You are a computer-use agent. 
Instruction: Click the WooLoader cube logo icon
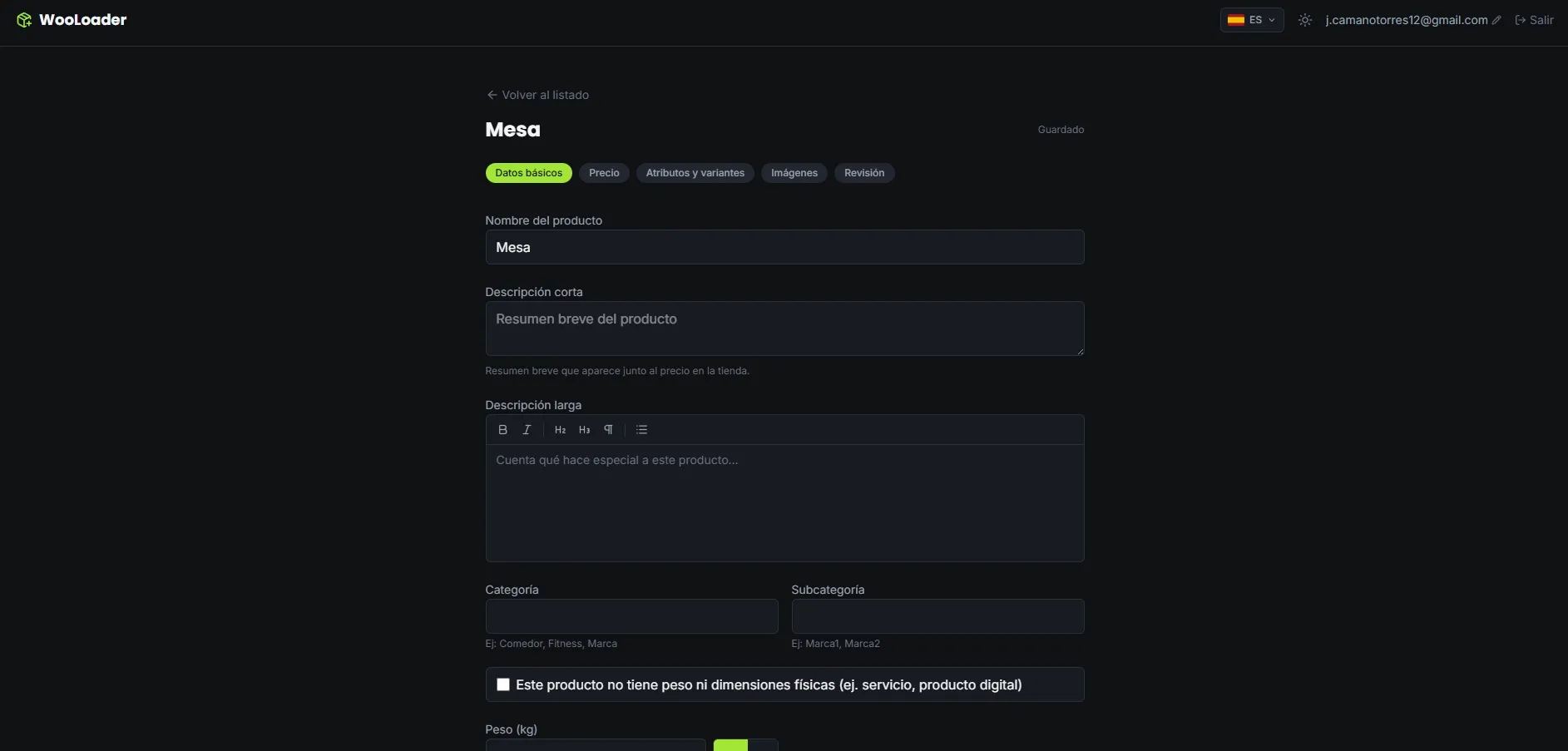24,20
